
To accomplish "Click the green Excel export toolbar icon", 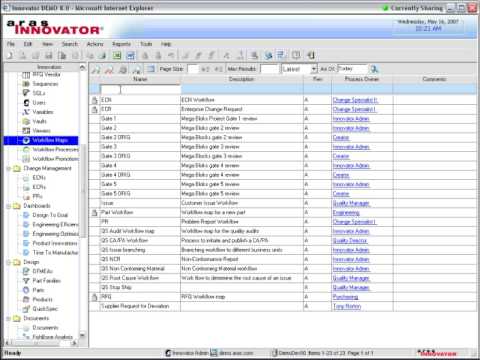I will [117, 56].
